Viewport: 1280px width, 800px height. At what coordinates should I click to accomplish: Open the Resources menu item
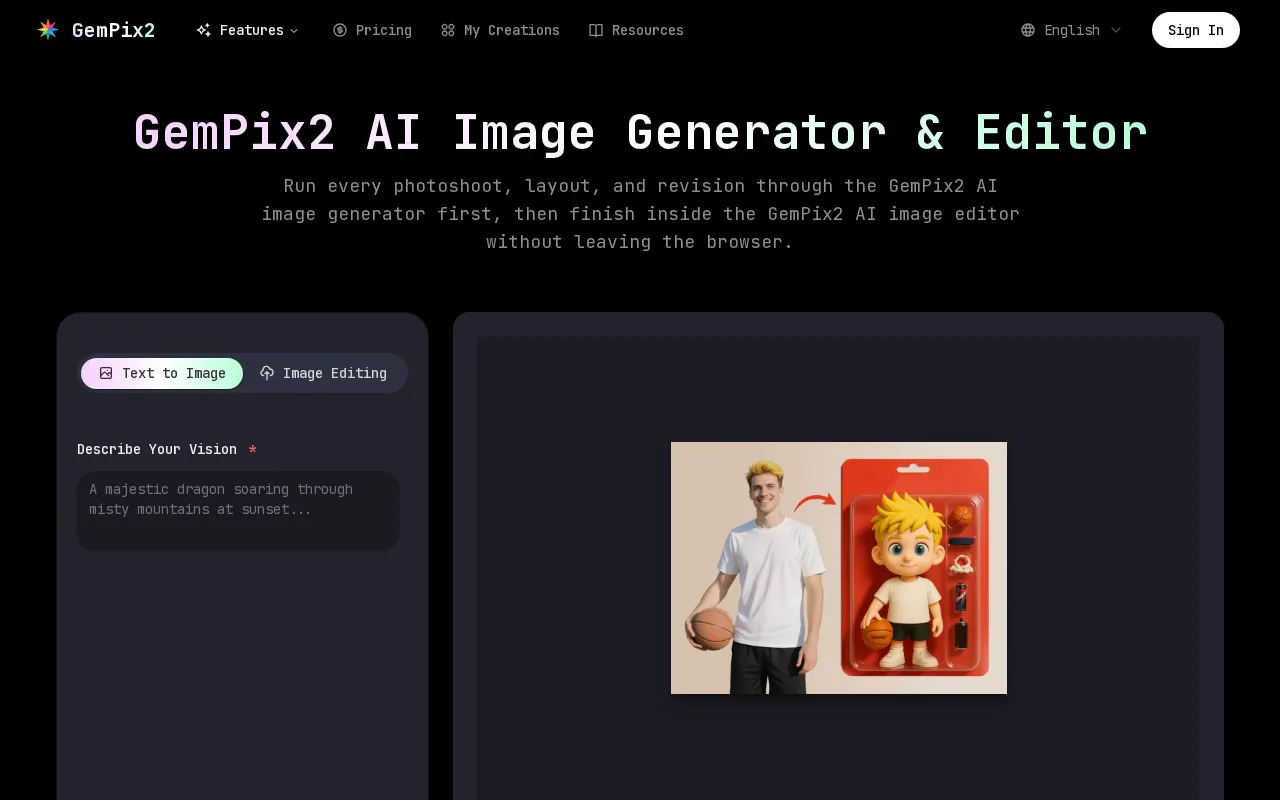(x=636, y=30)
